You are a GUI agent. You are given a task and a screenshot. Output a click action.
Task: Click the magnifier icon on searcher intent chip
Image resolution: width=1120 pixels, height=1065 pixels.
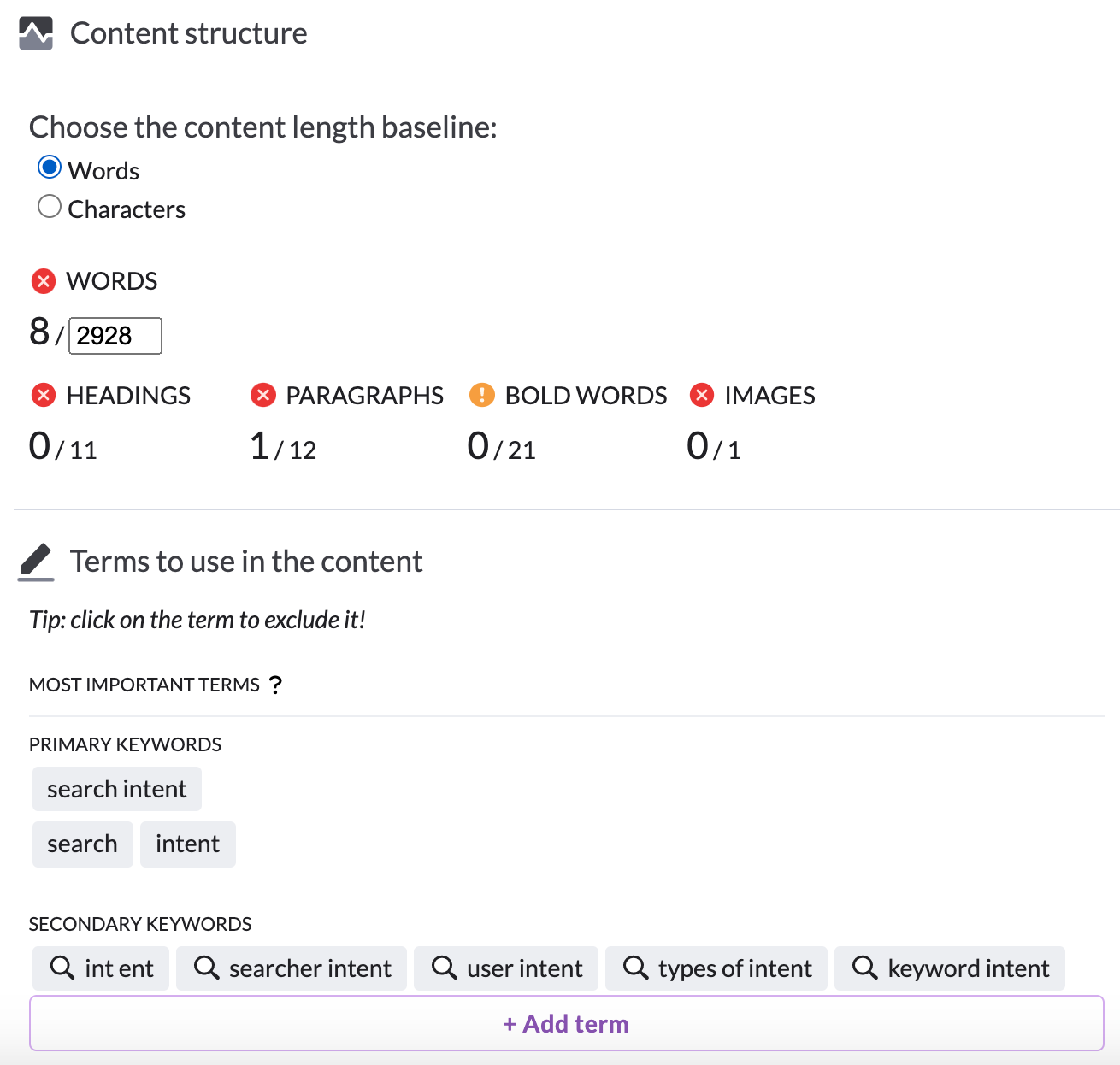[207, 968]
